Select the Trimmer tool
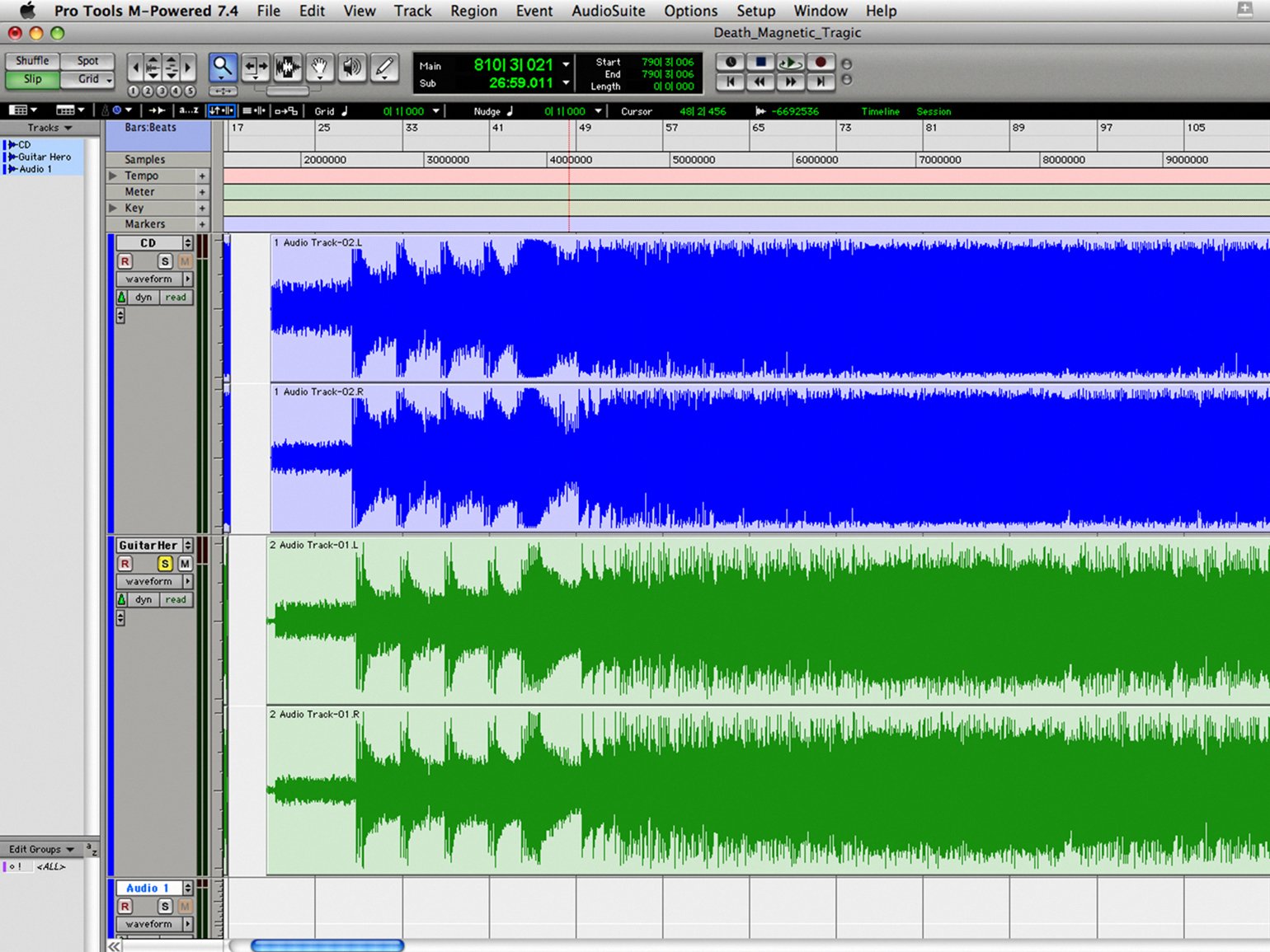This screenshot has width=1270, height=952. 256,67
